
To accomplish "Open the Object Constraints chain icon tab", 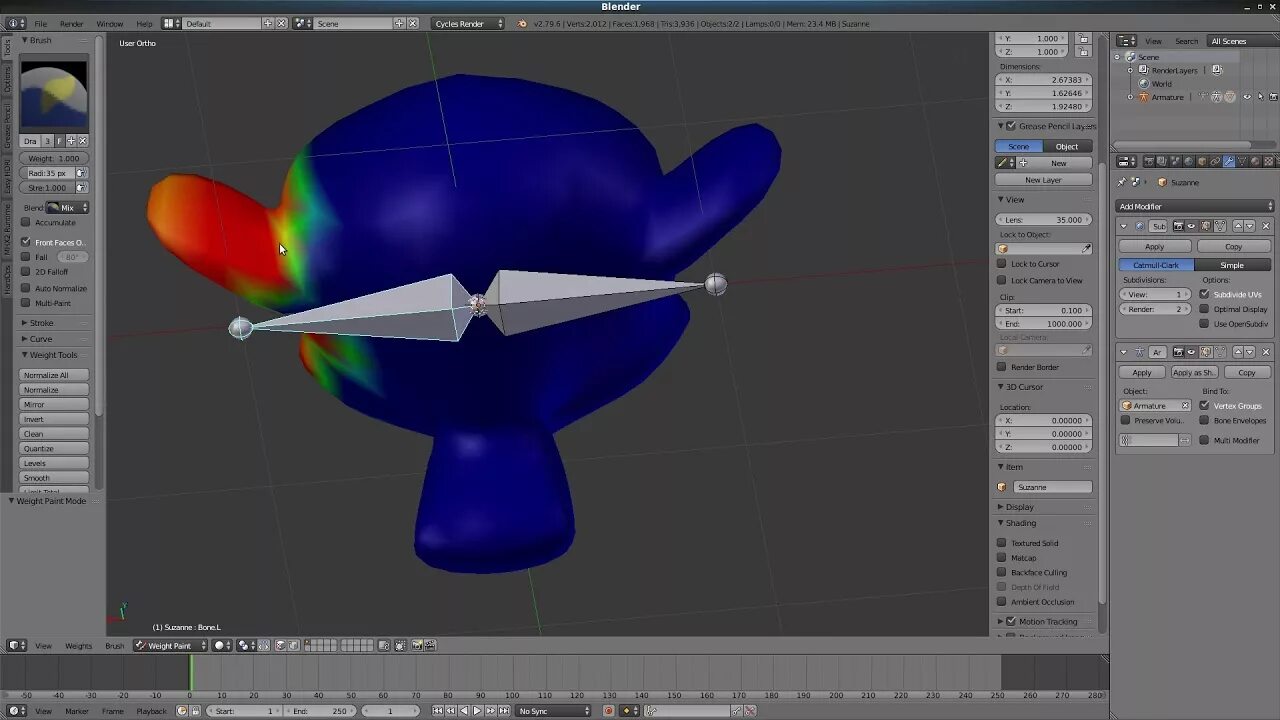I will coord(1215,161).
